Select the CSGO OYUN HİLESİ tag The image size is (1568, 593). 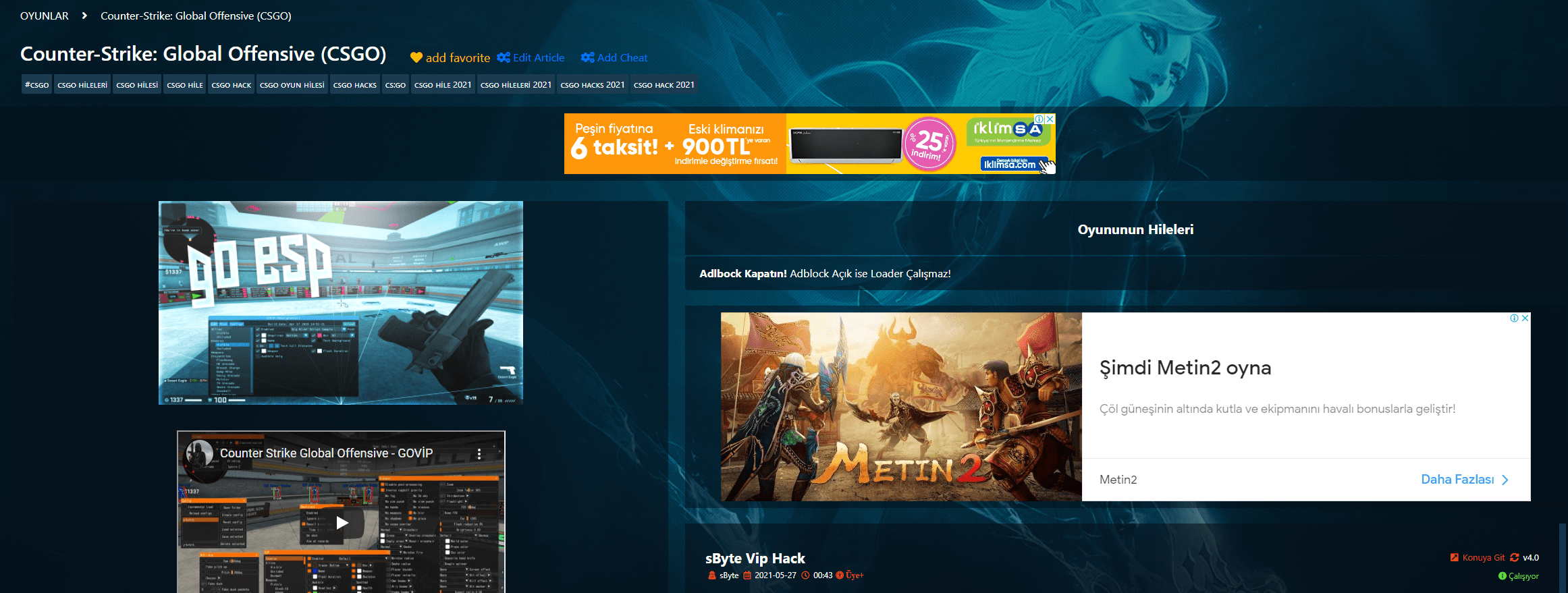click(x=292, y=85)
